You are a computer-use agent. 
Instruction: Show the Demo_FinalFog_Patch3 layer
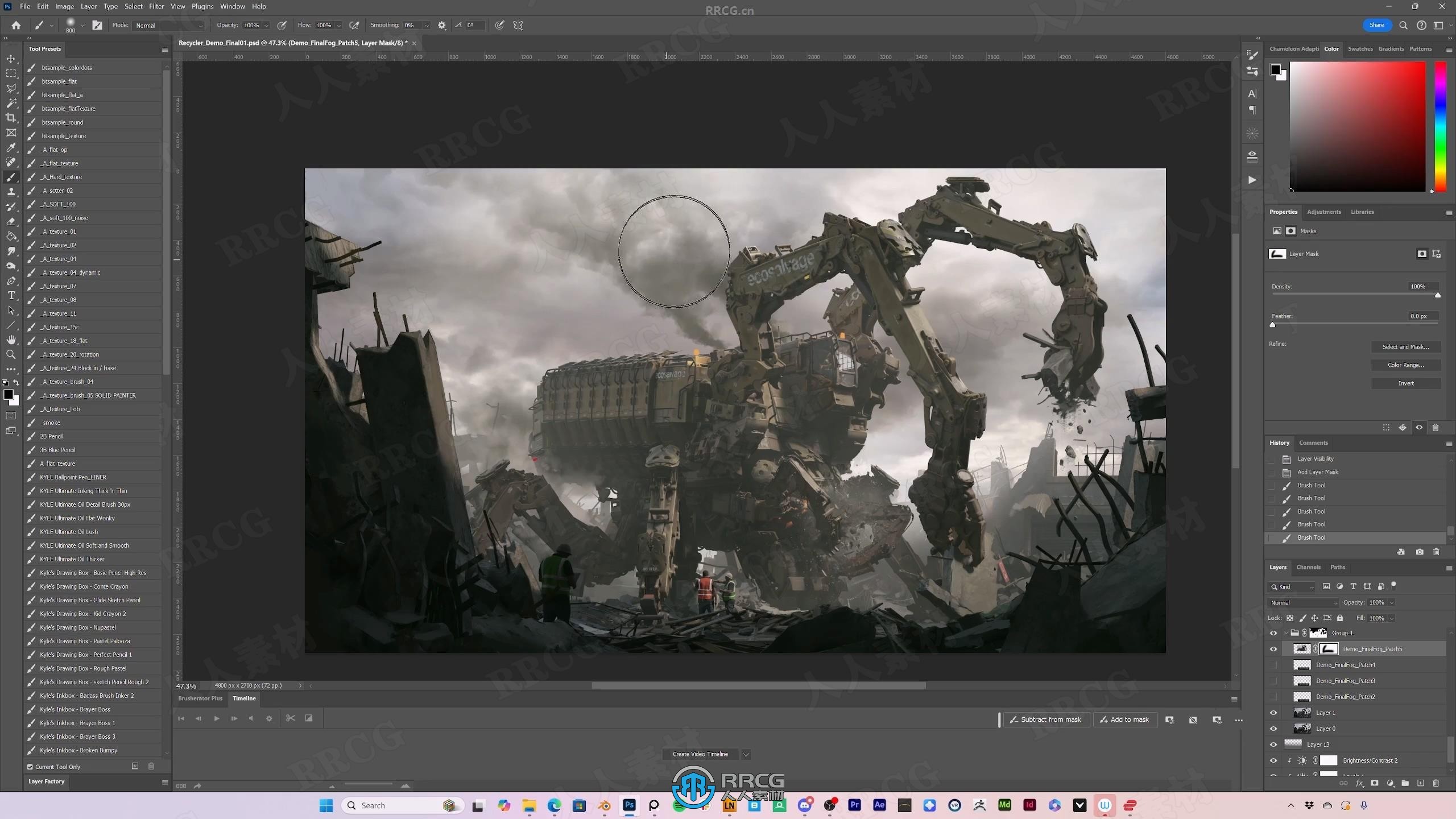pos(1273,681)
